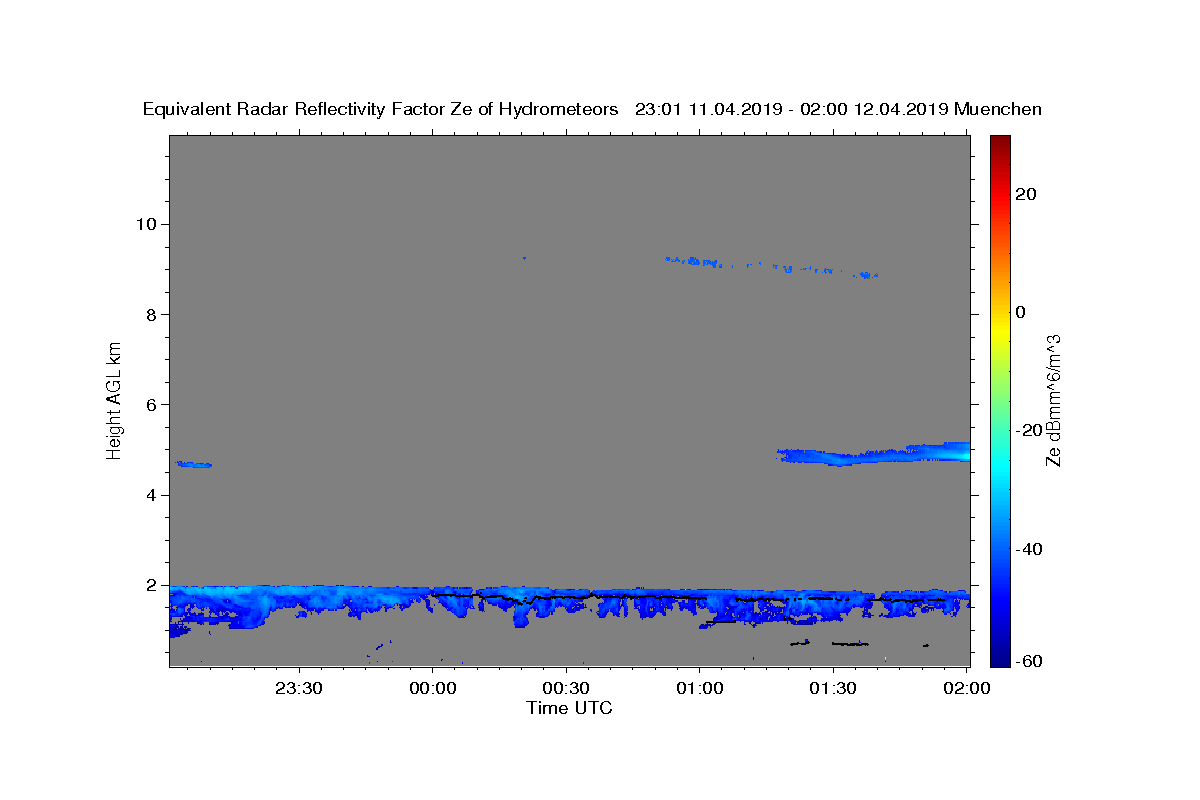This screenshot has width=1200, height=800.
Task: Click the 23:30 time tick label
Action: pyautogui.click(x=300, y=688)
